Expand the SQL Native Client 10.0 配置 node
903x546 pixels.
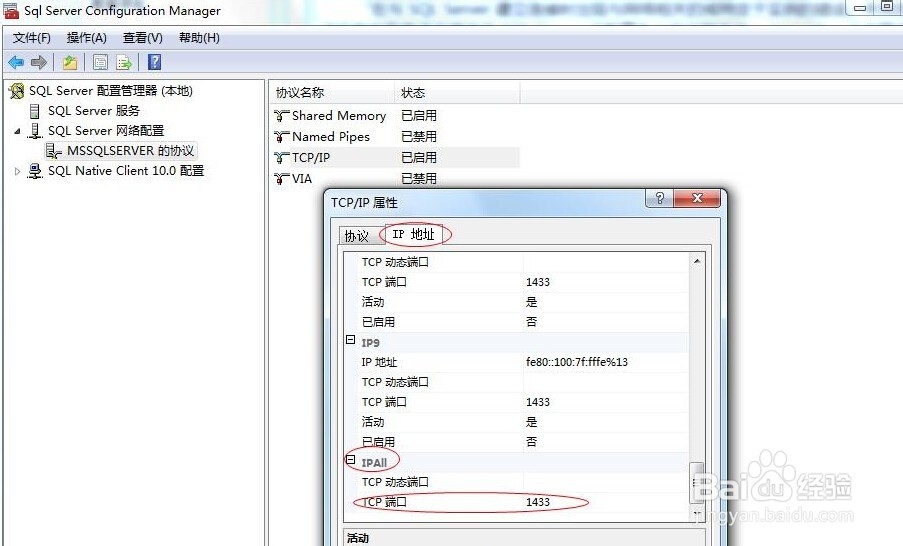pyautogui.click(x=17, y=171)
